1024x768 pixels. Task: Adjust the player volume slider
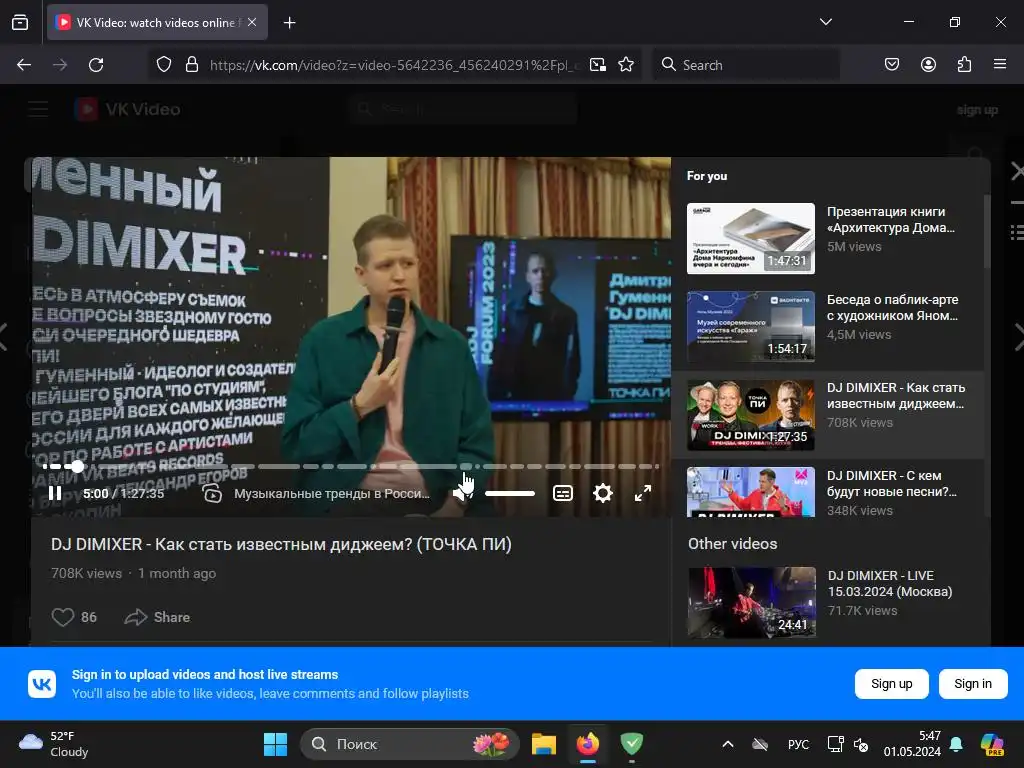510,493
